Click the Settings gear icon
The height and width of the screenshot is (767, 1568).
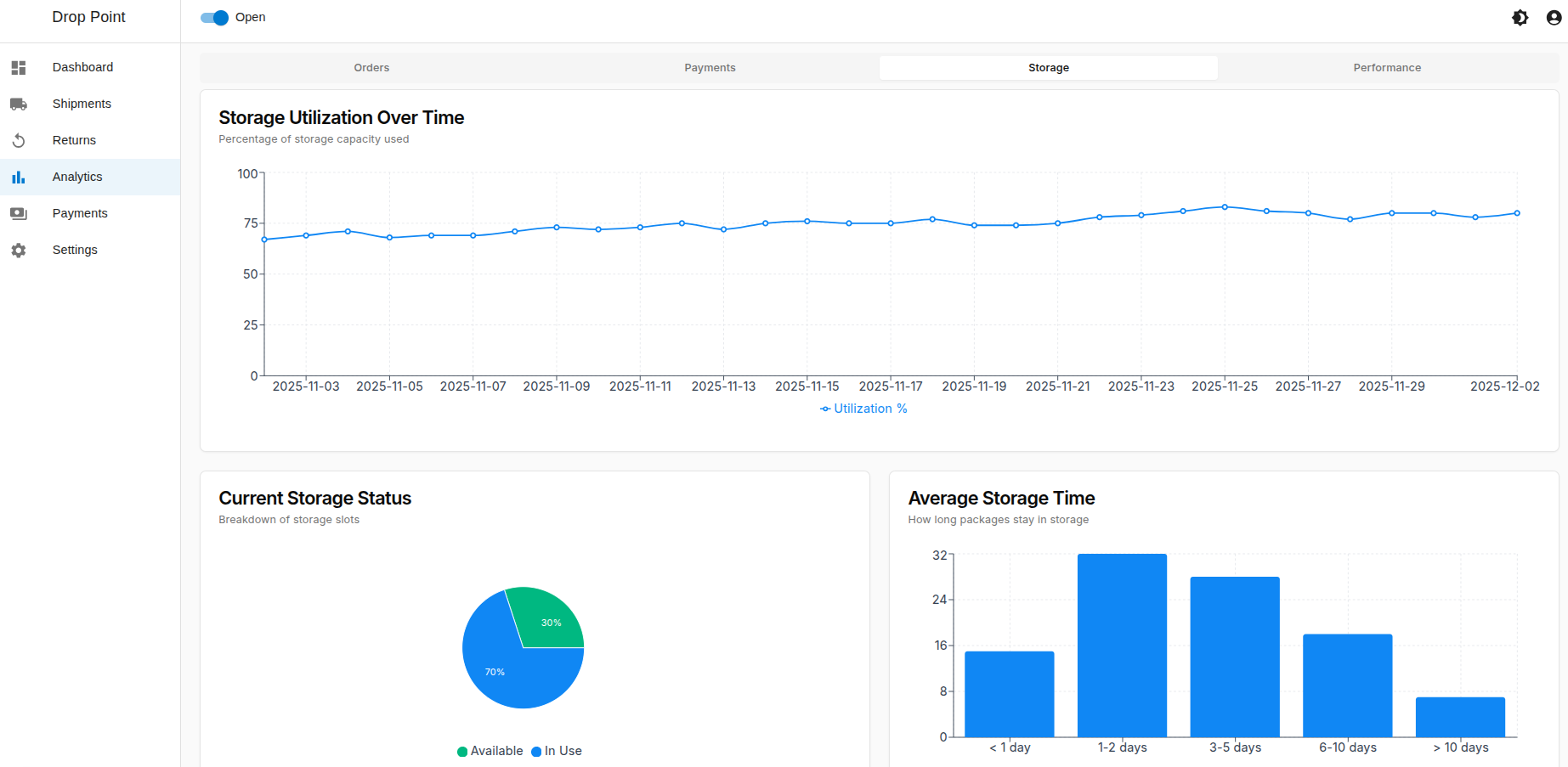point(19,251)
